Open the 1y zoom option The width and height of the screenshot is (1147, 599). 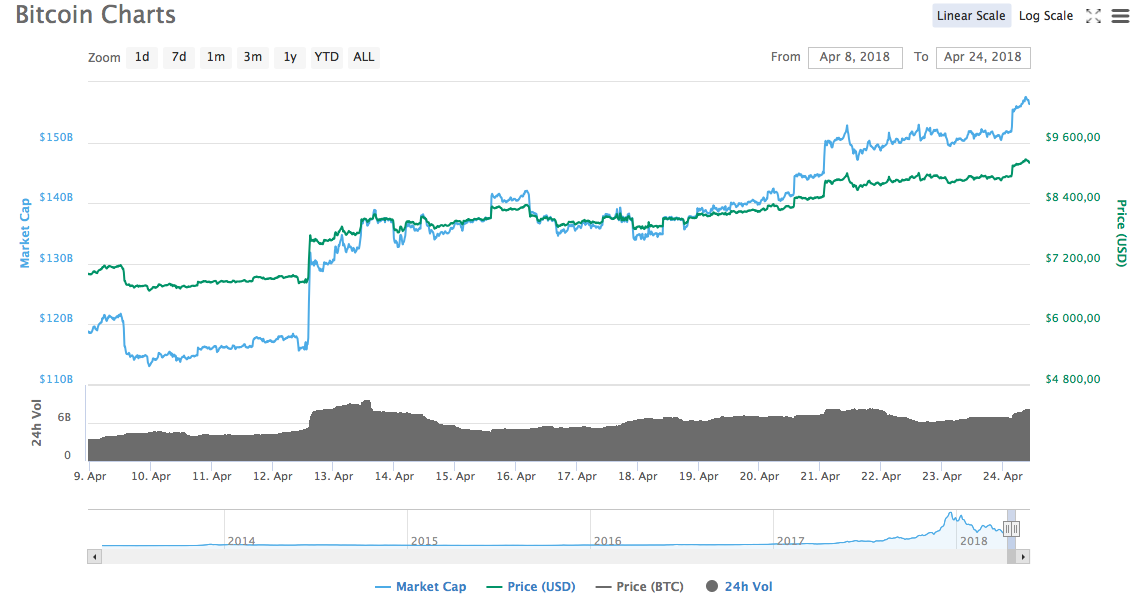pos(289,57)
